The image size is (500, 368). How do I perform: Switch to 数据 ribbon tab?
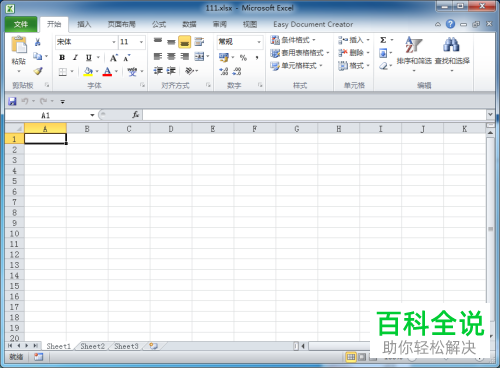pyautogui.click(x=189, y=24)
